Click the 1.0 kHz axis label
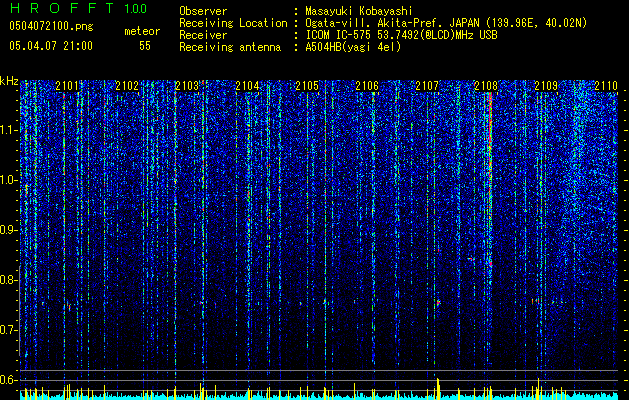The height and width of the screenshot is (400, 629). click(x=9, y=180)
